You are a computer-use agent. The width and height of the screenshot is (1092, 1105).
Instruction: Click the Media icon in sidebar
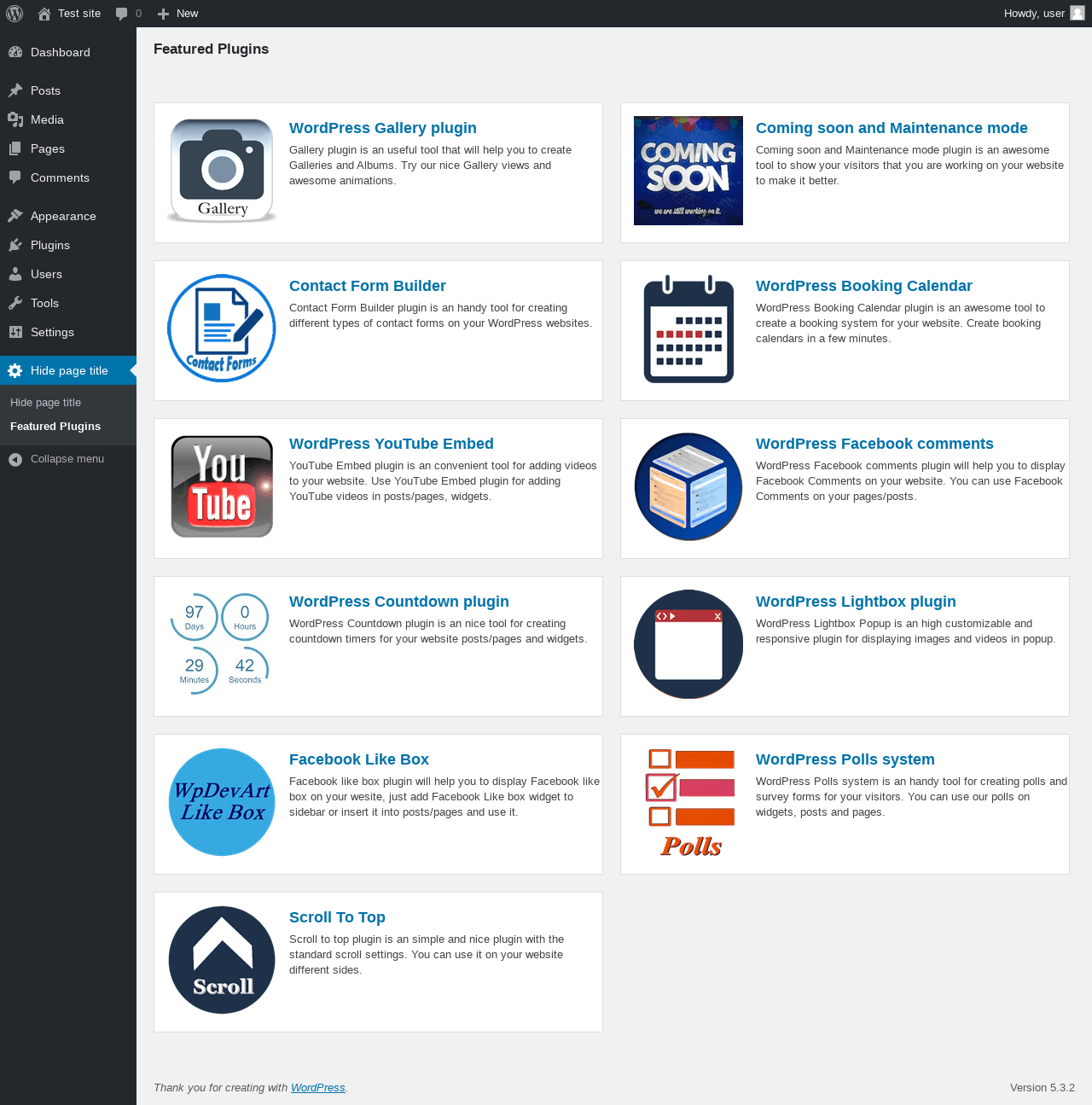click(x=15, y=119)
